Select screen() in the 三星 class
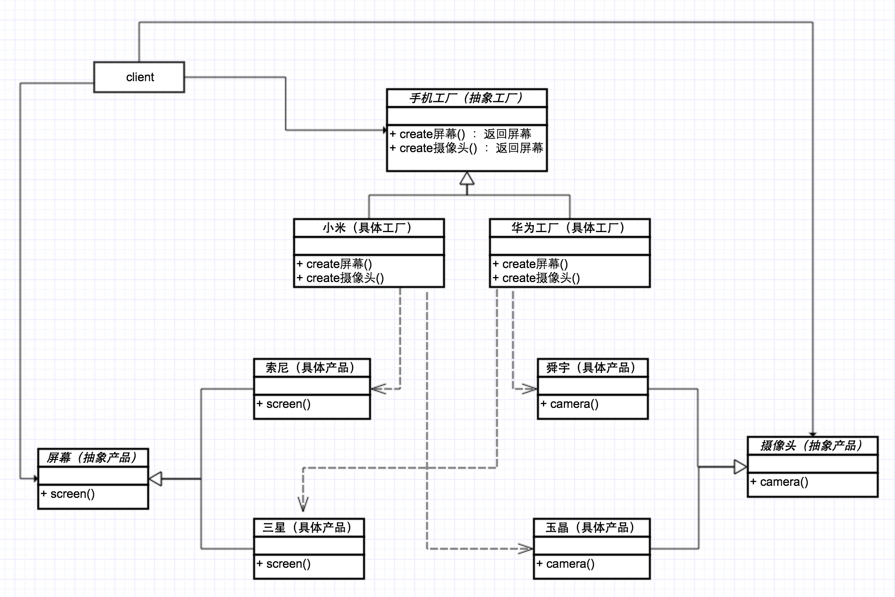Screen dimensions: 895x597 pos(284,564)
